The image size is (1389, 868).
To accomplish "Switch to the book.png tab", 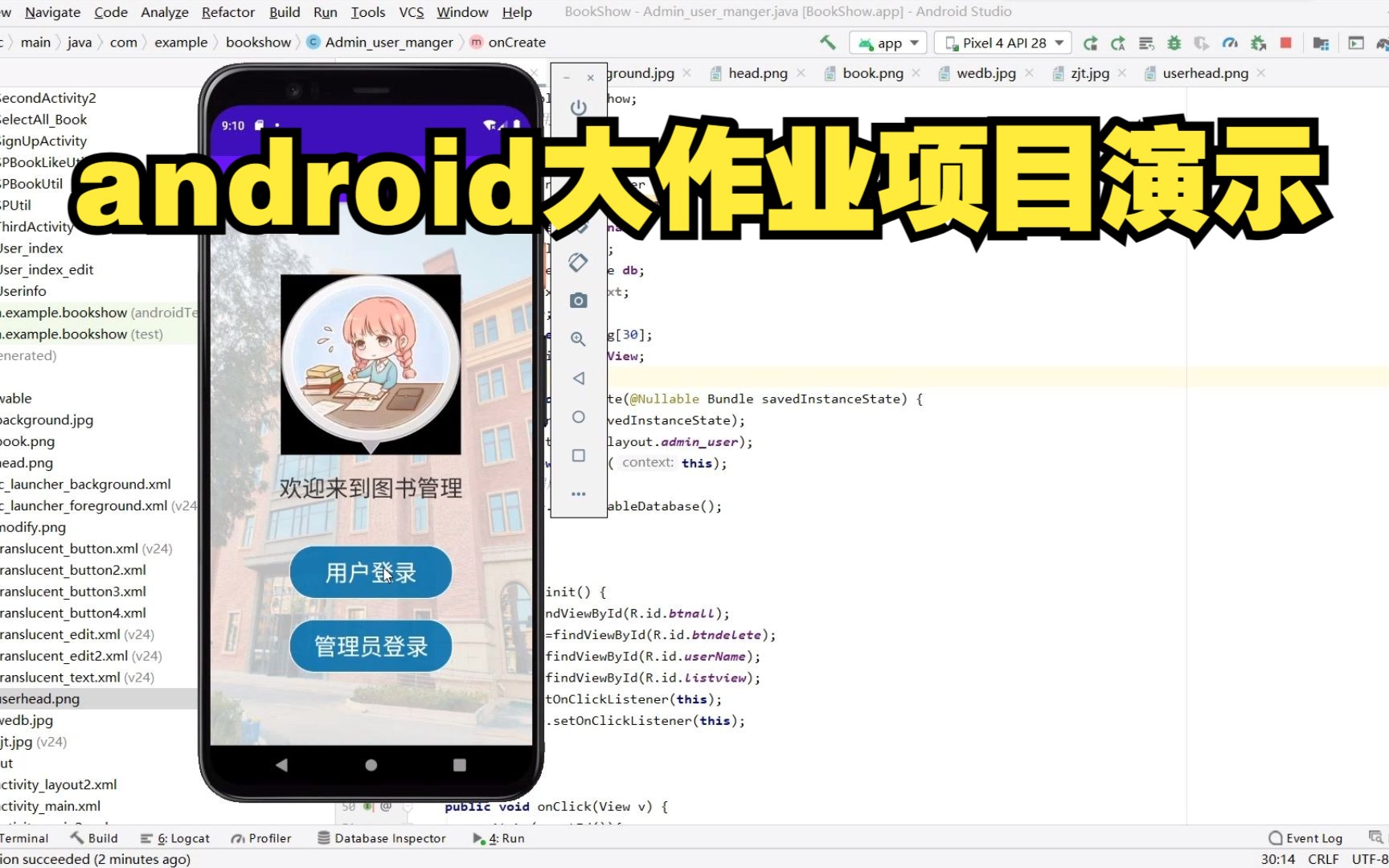I will [873, 73].
